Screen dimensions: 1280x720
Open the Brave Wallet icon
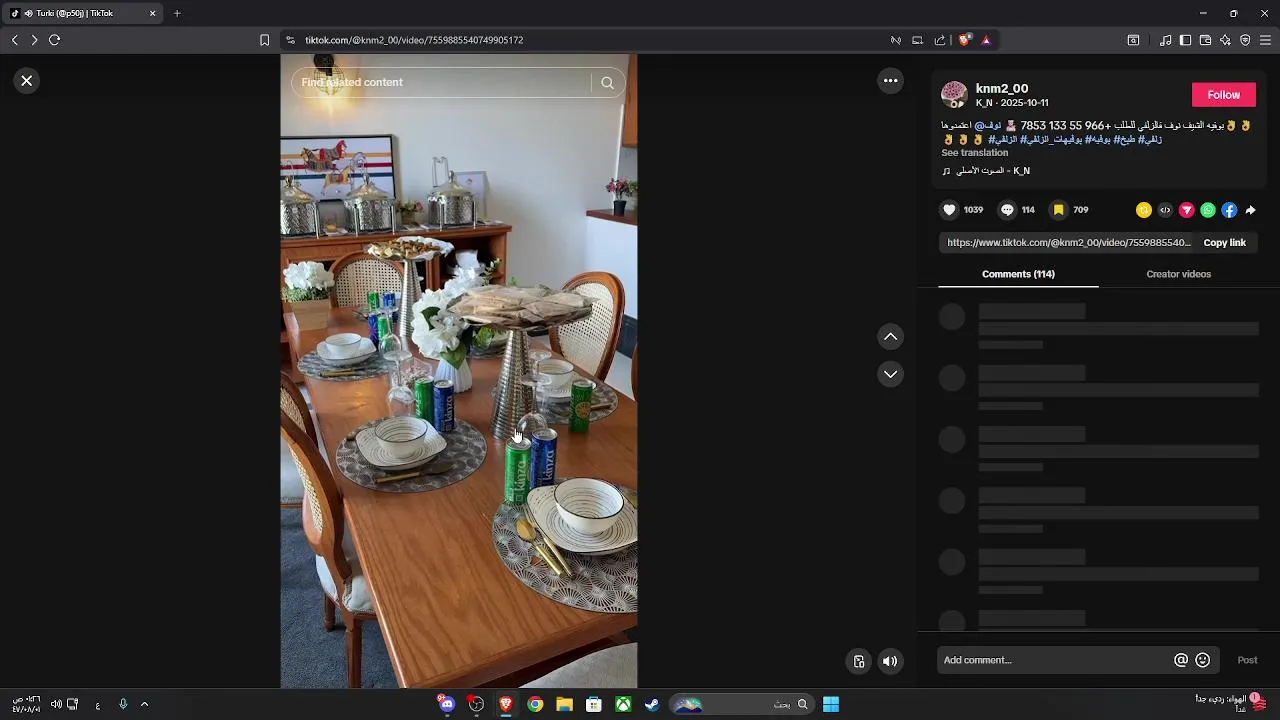pyautogui.click(x=1205, y=40)
